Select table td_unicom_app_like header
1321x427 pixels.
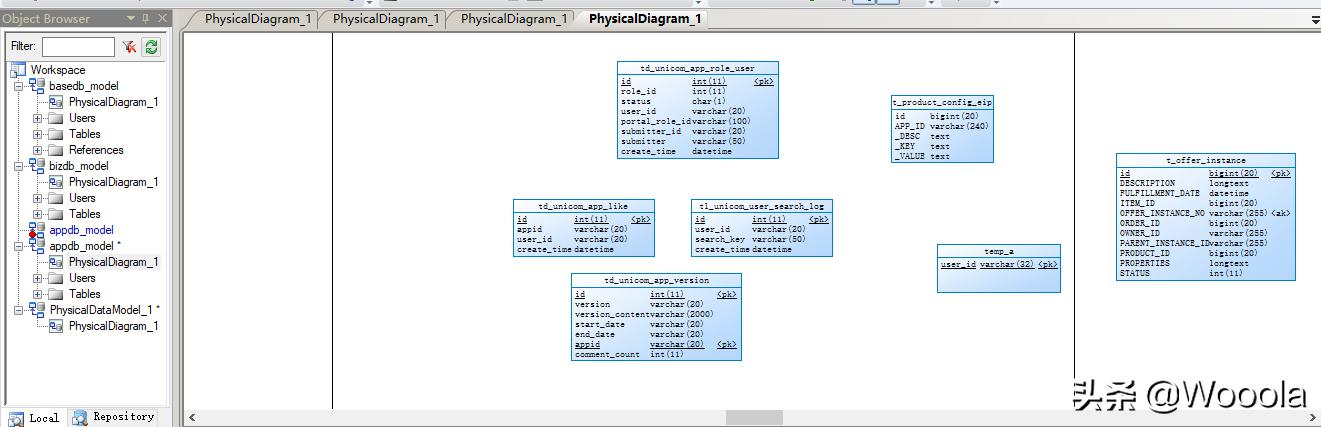pyautogui.click(x=583, y=206)
